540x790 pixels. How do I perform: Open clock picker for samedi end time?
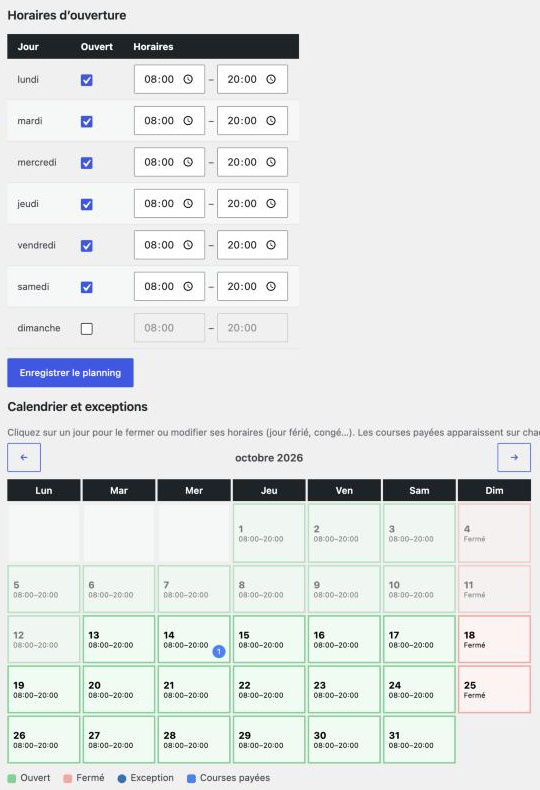[271, 286]
